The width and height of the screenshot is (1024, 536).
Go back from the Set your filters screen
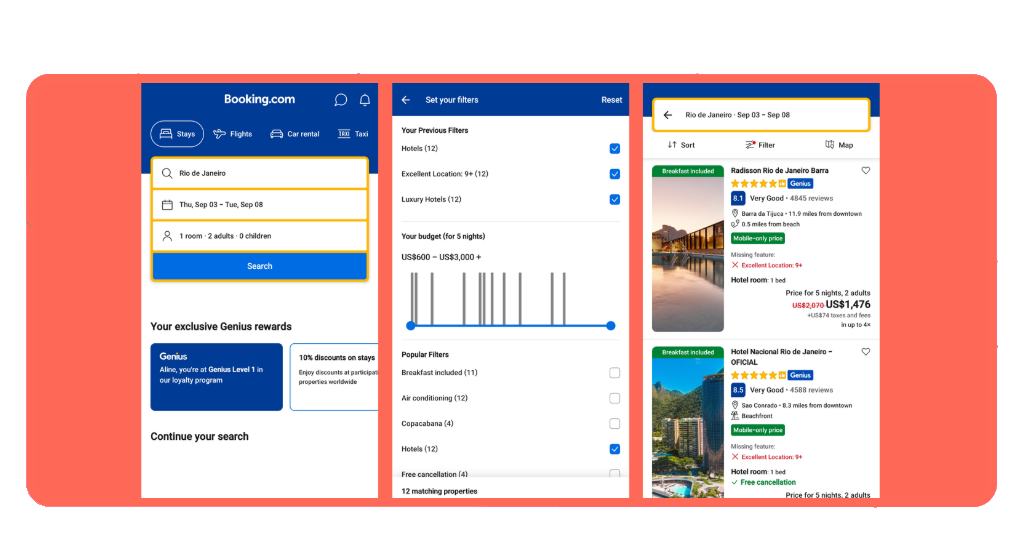pyautogui.click(x=406, y=100)
